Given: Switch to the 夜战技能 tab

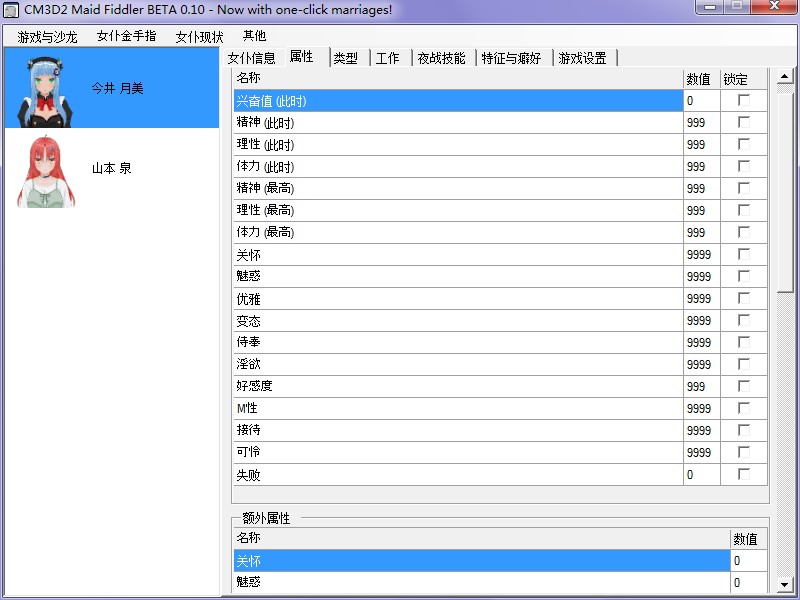Looking at the screenshot, I should [441, 58].
